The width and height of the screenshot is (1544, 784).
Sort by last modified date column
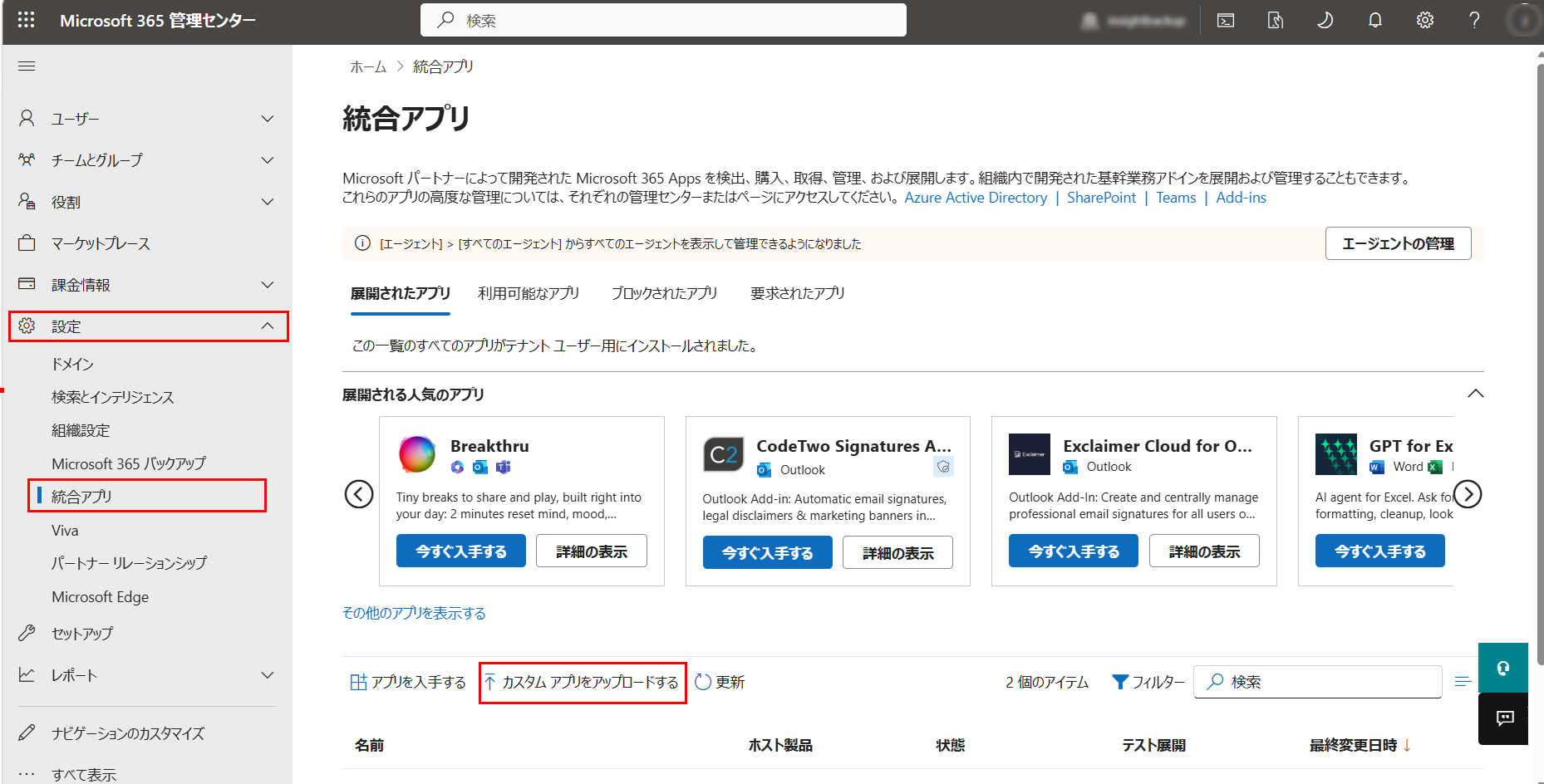[1360, 745]
